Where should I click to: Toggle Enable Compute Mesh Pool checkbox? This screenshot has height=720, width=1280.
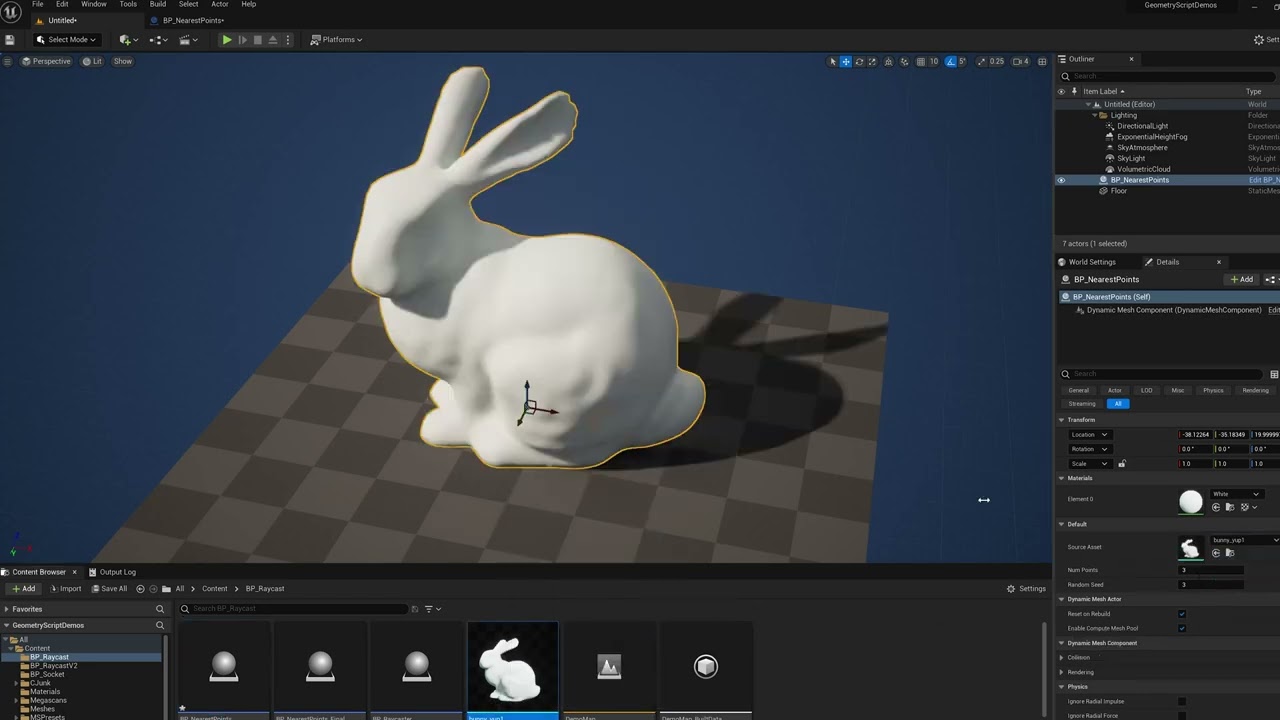[x=1182, y=628]
